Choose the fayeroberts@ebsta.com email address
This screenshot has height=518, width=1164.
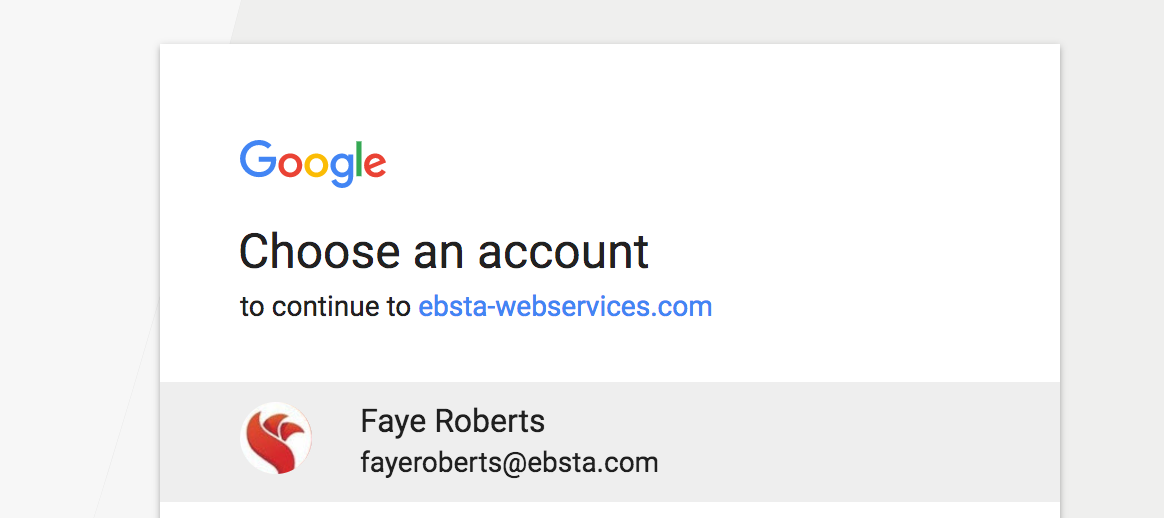[x=509, y=463]
